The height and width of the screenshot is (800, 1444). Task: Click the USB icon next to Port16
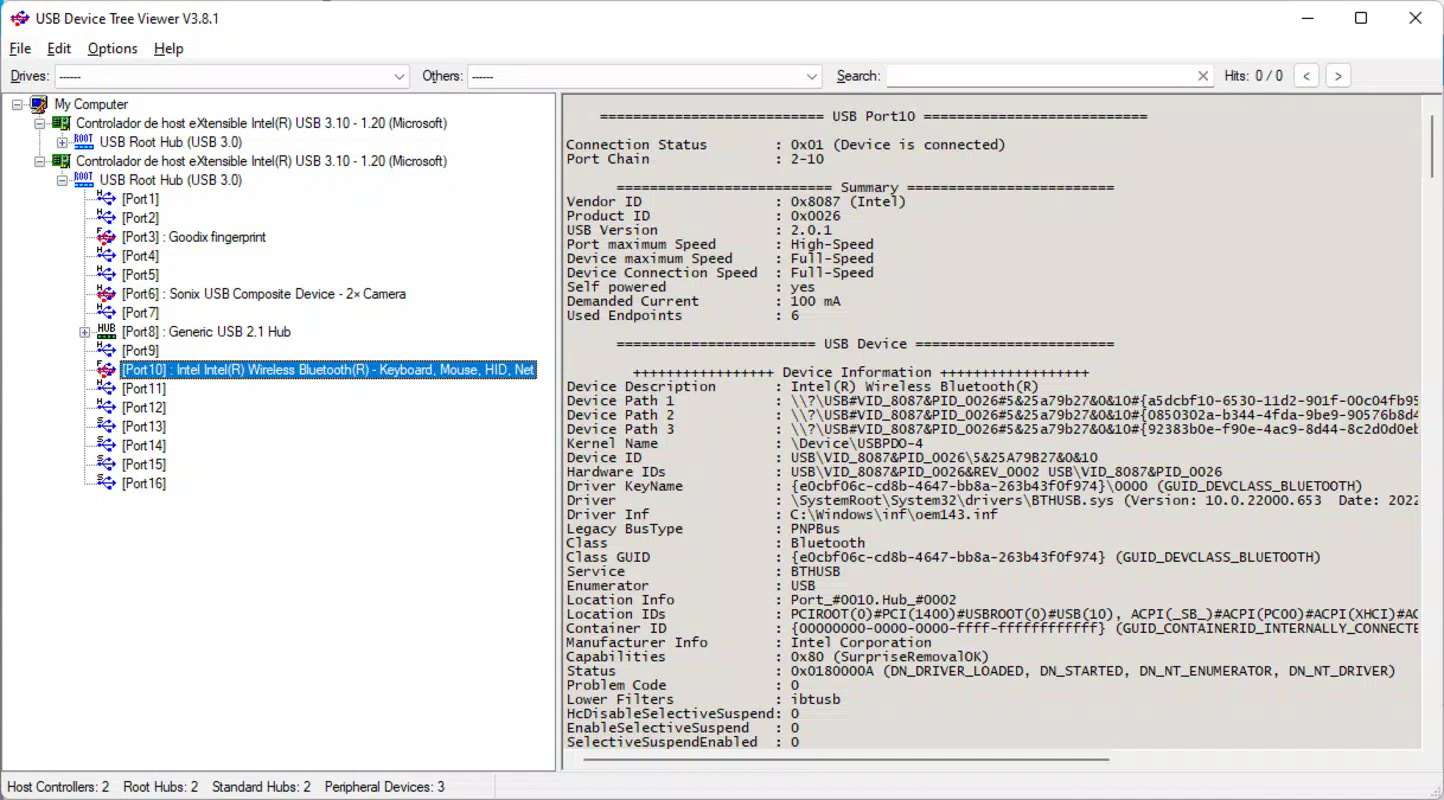point(106,483)
